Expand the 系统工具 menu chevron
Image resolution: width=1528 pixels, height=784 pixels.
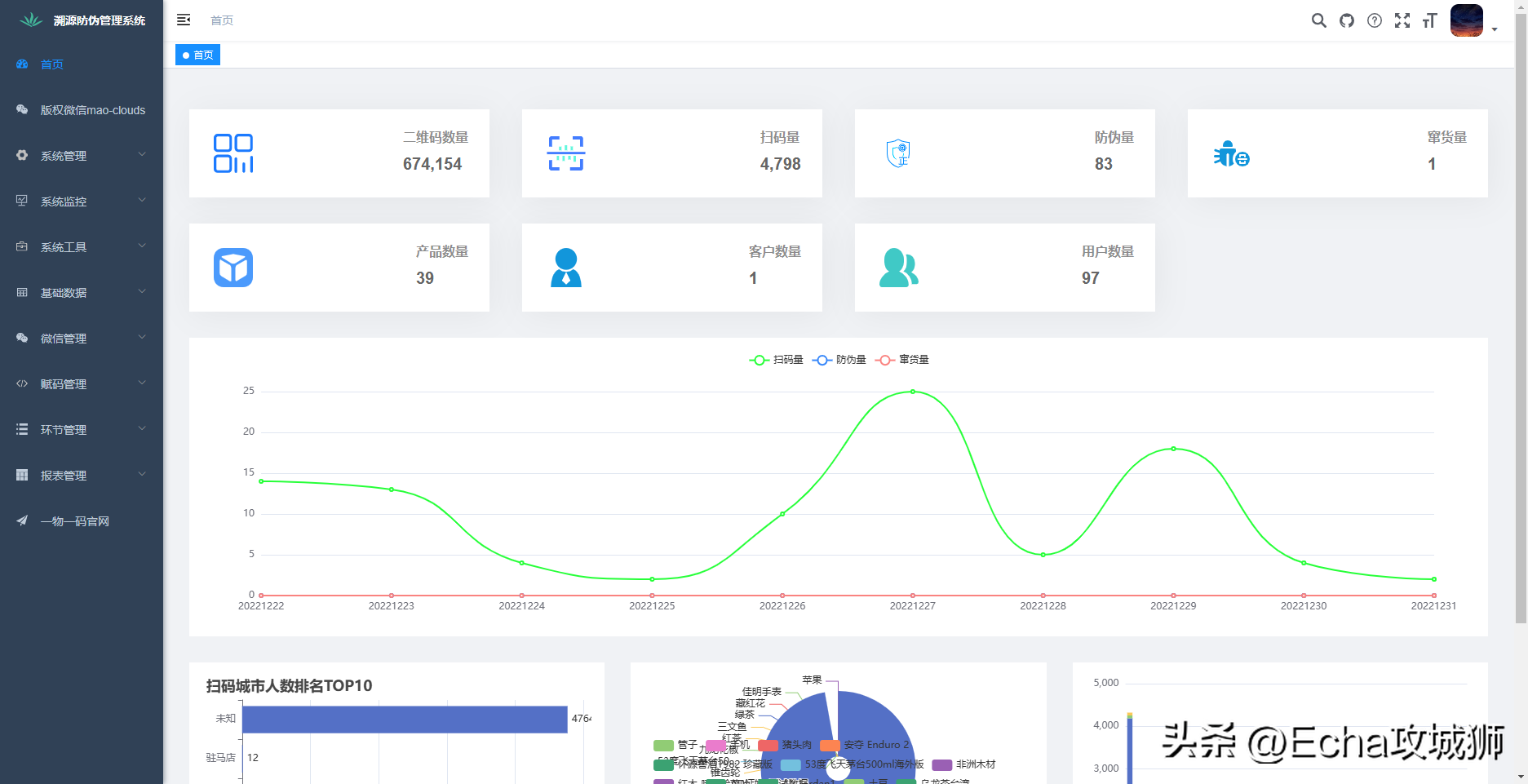142,246
